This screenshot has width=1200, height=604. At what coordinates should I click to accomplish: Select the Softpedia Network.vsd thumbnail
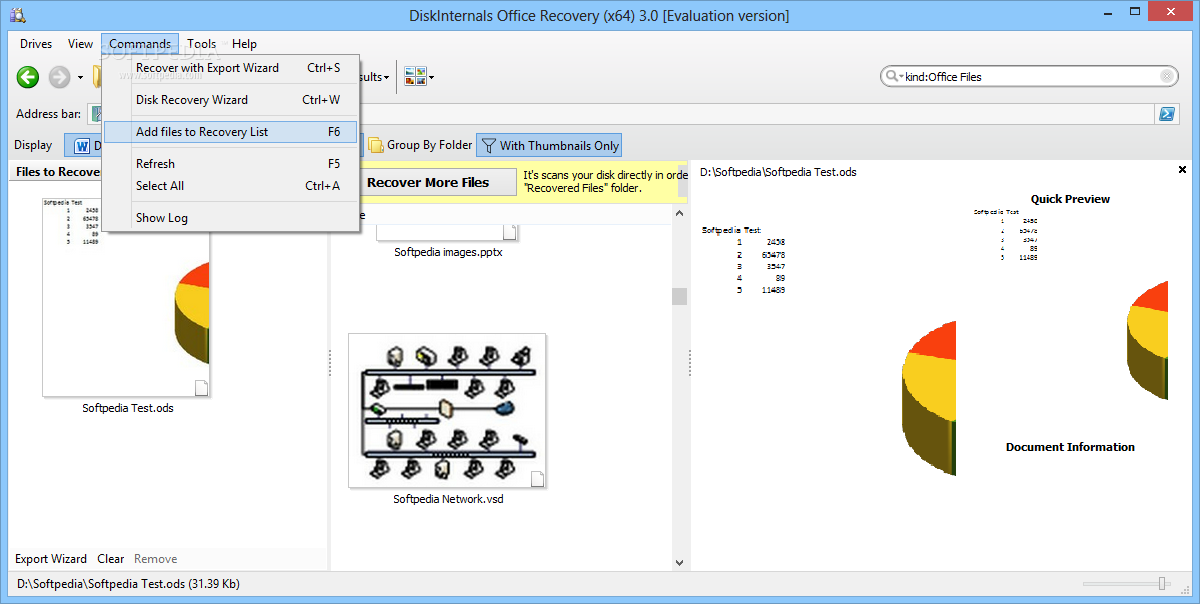447,410
